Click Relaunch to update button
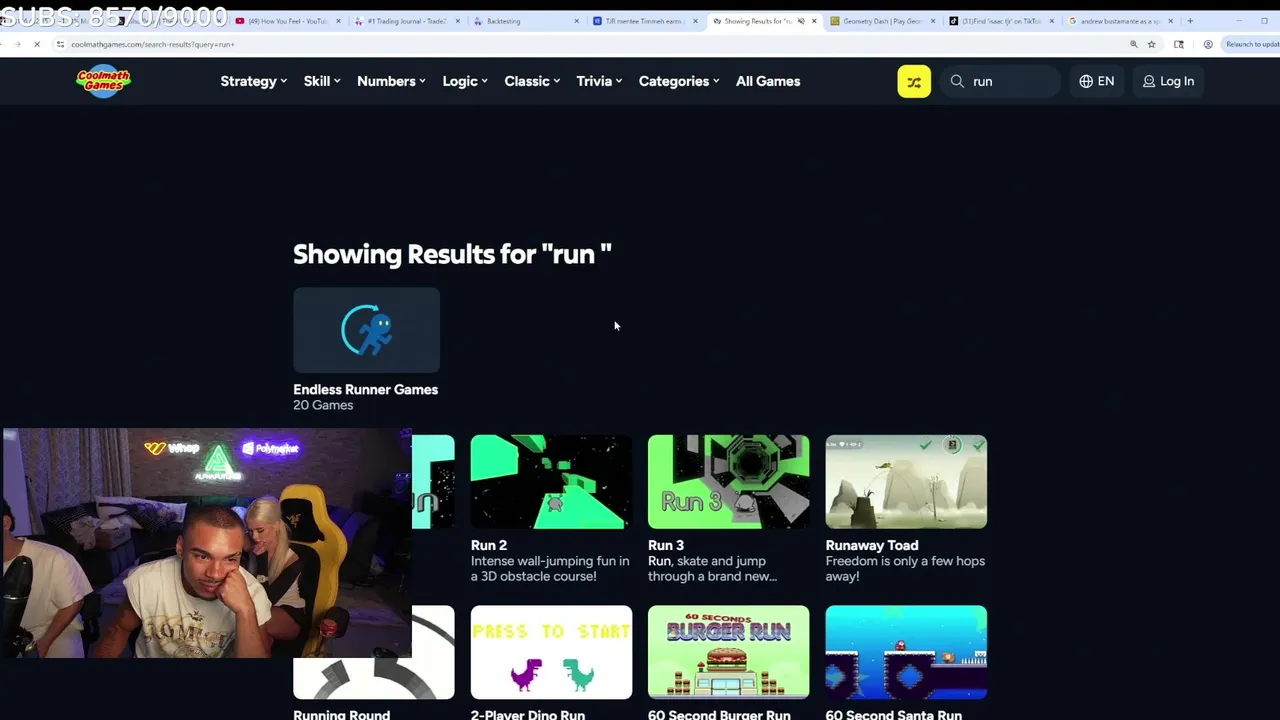This screenshot has height=720, width=1280. tap(1251, 44)
